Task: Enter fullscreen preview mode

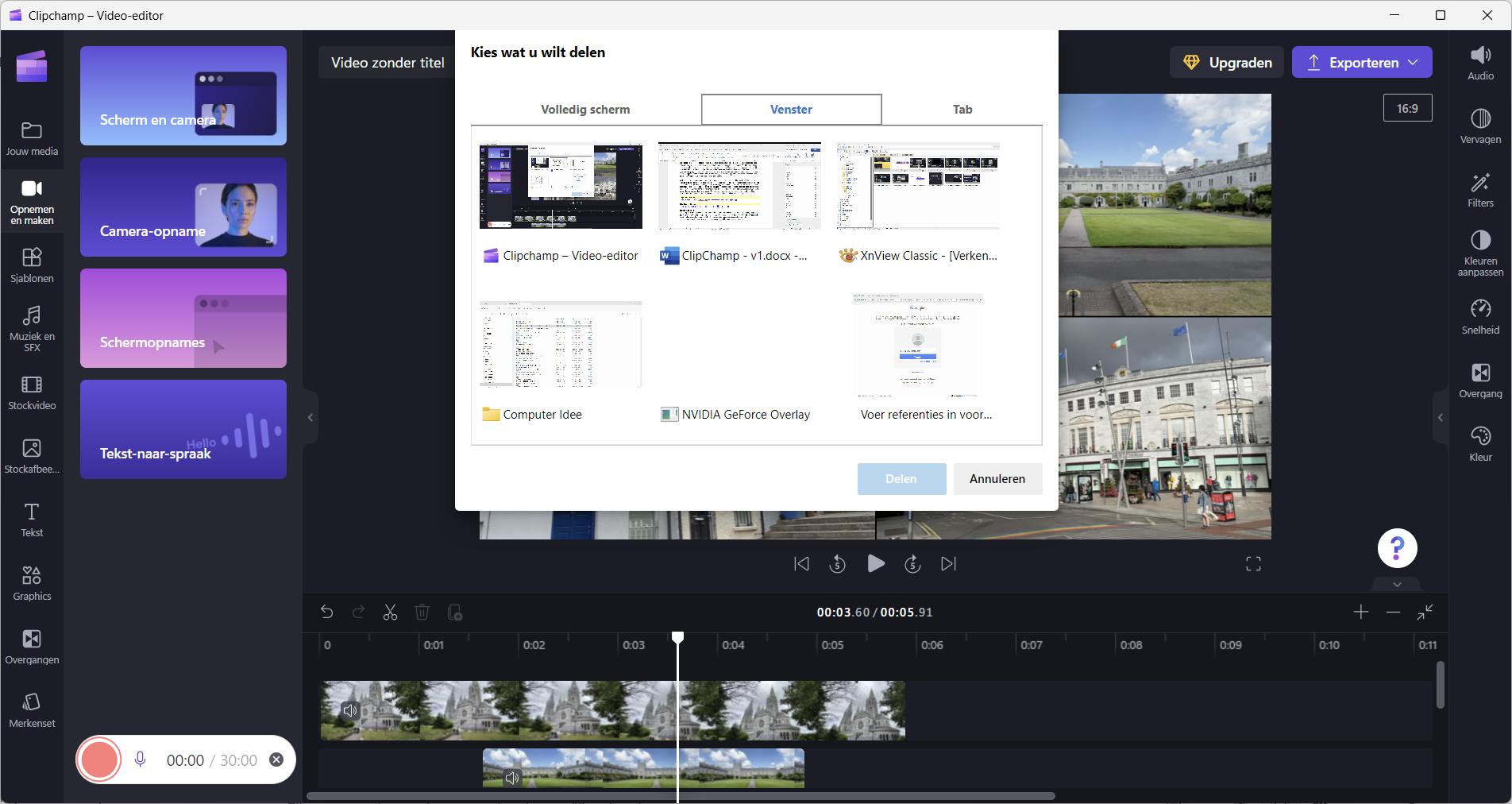Action: coord(1253,564)
